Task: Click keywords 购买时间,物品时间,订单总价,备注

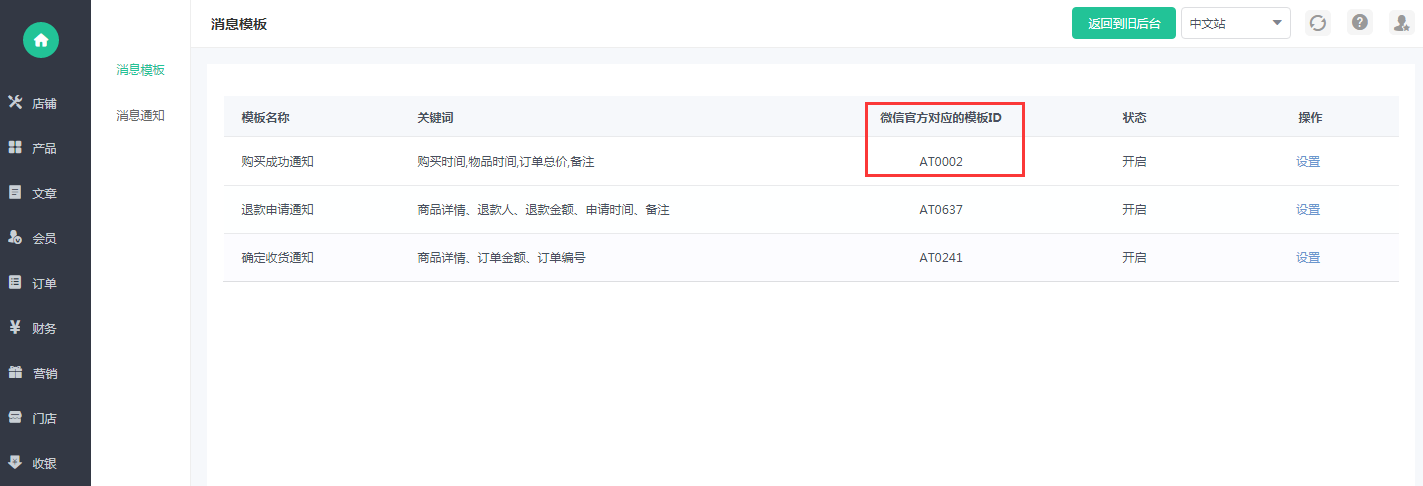Action: coord(506,161)
